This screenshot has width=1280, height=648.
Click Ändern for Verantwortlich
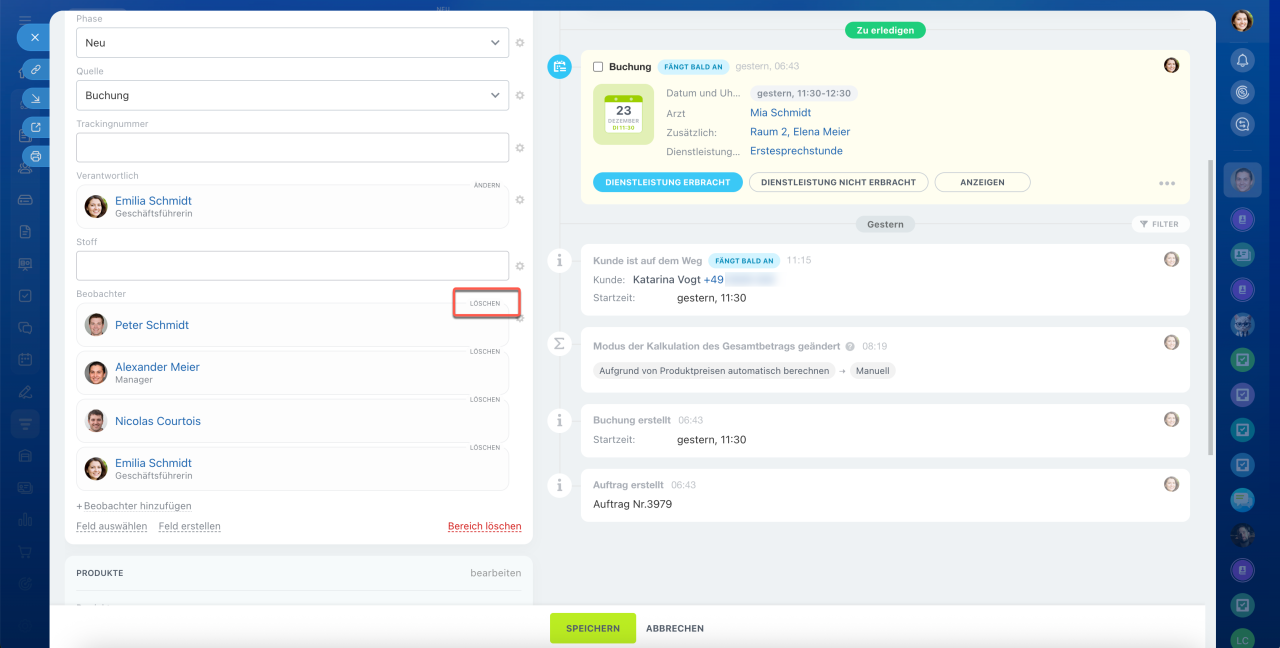pos(487,186)
